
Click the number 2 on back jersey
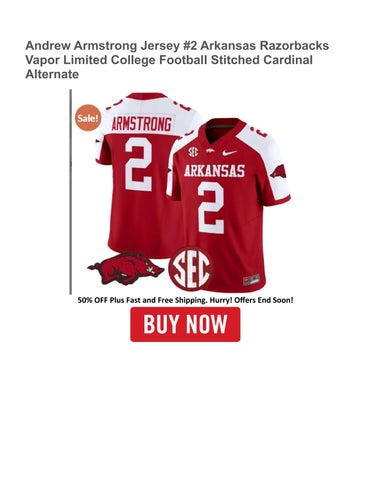click(139, 164)
